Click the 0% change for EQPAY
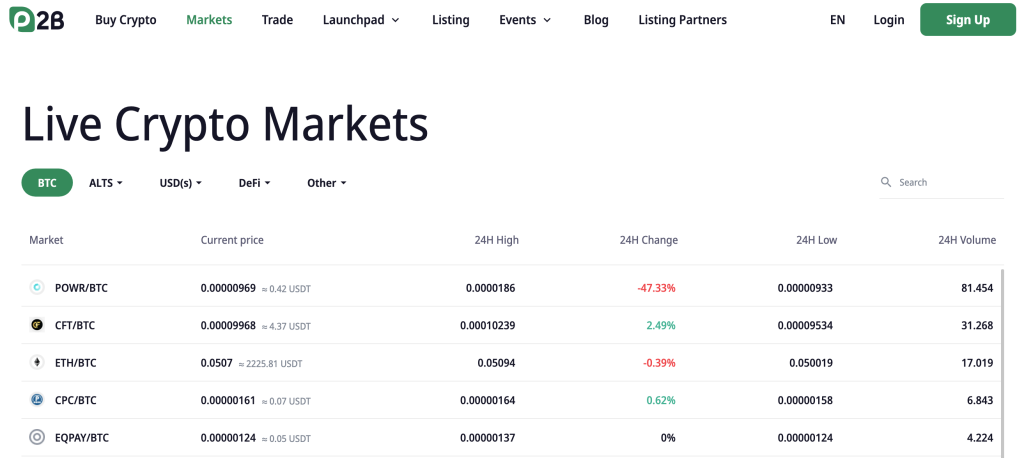 point(667,438)
